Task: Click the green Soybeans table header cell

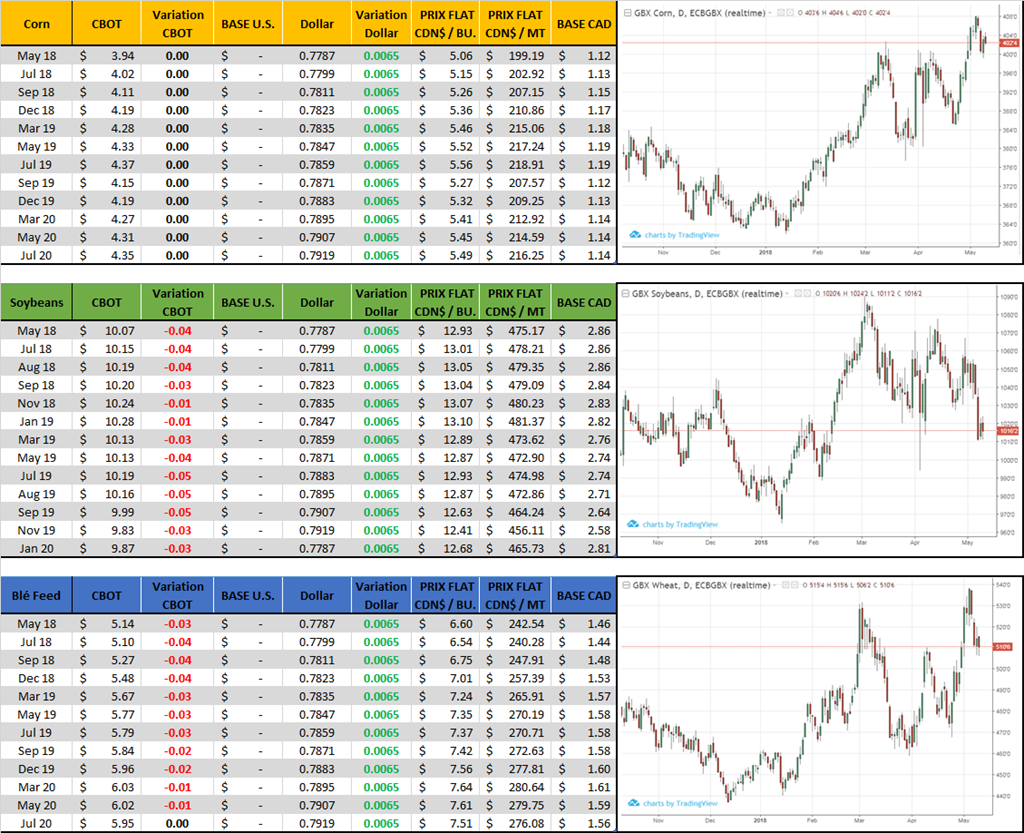Action: pyautogui.click(x=37, y=302)
